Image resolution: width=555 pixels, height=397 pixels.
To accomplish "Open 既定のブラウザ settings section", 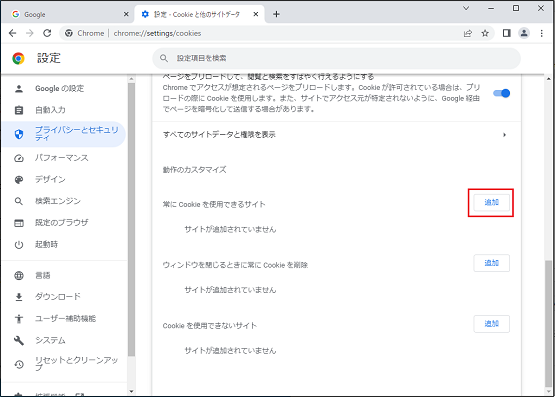I will click(x=64, y=223).
